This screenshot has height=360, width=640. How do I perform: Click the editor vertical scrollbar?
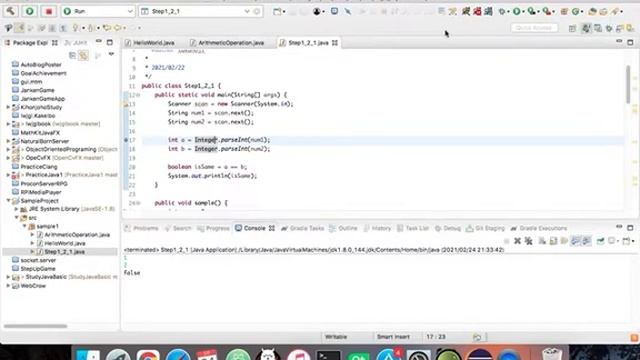click(628, 84)
